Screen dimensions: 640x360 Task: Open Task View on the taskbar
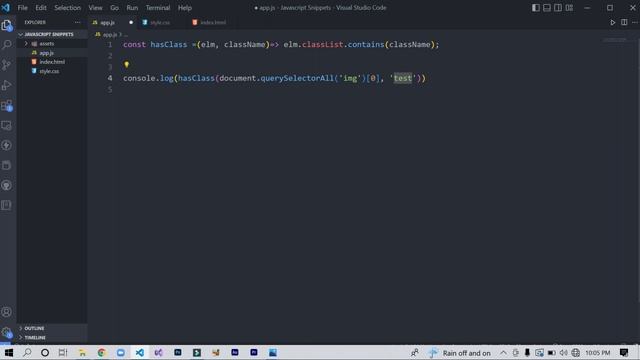pos(62,352)
